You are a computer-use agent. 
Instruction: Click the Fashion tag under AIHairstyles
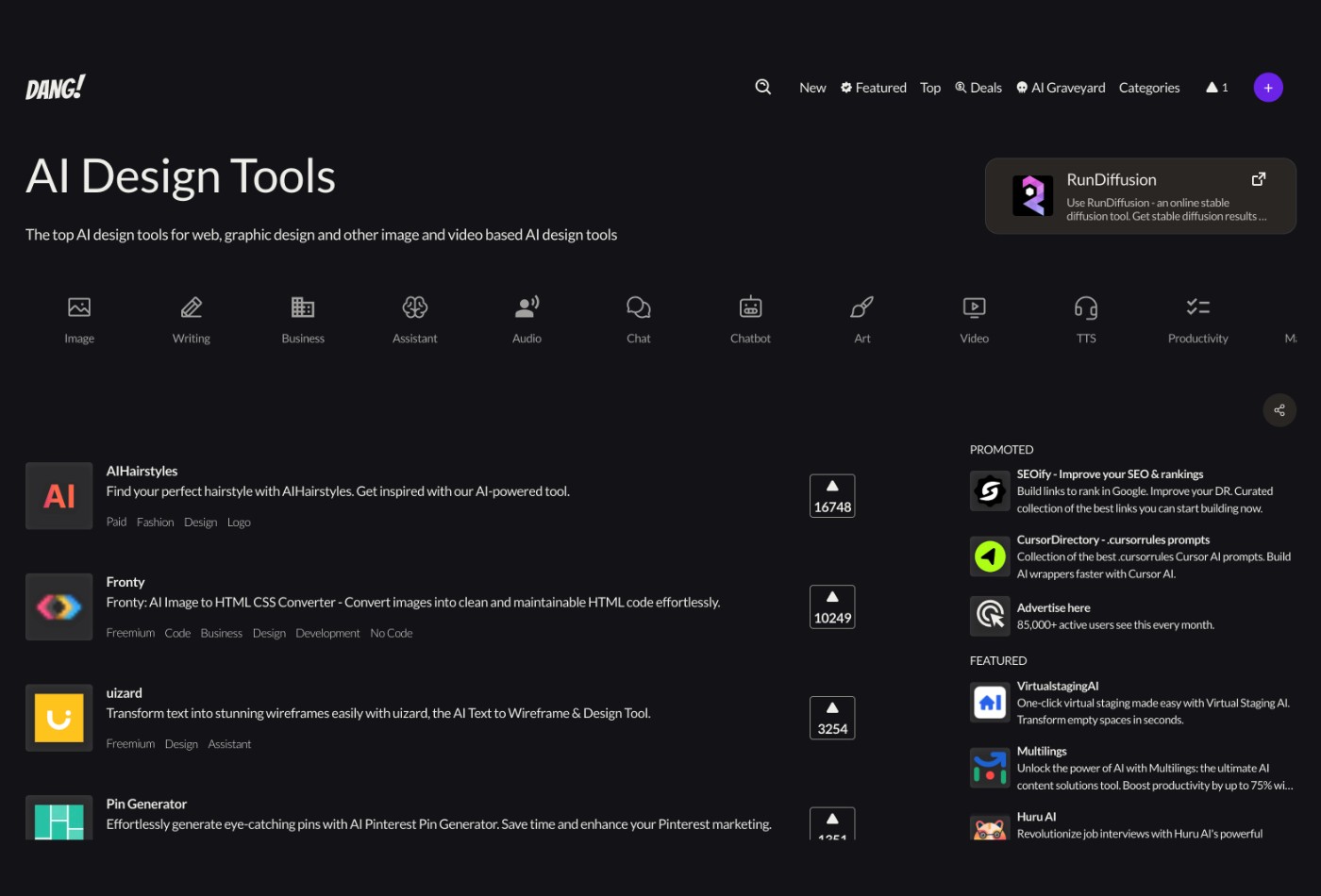pos(156,522)
